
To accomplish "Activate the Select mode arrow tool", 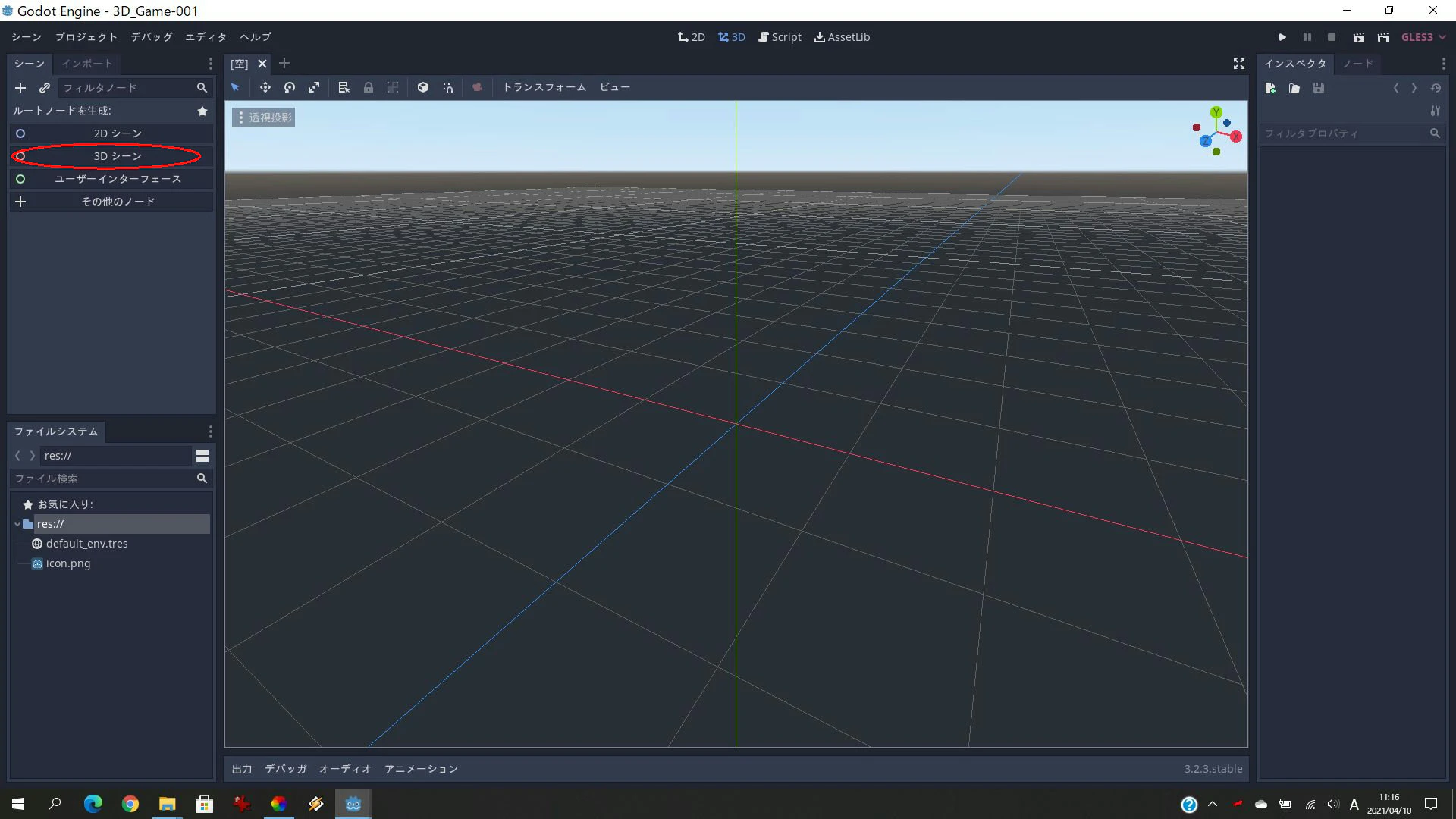I will (236, 88).
